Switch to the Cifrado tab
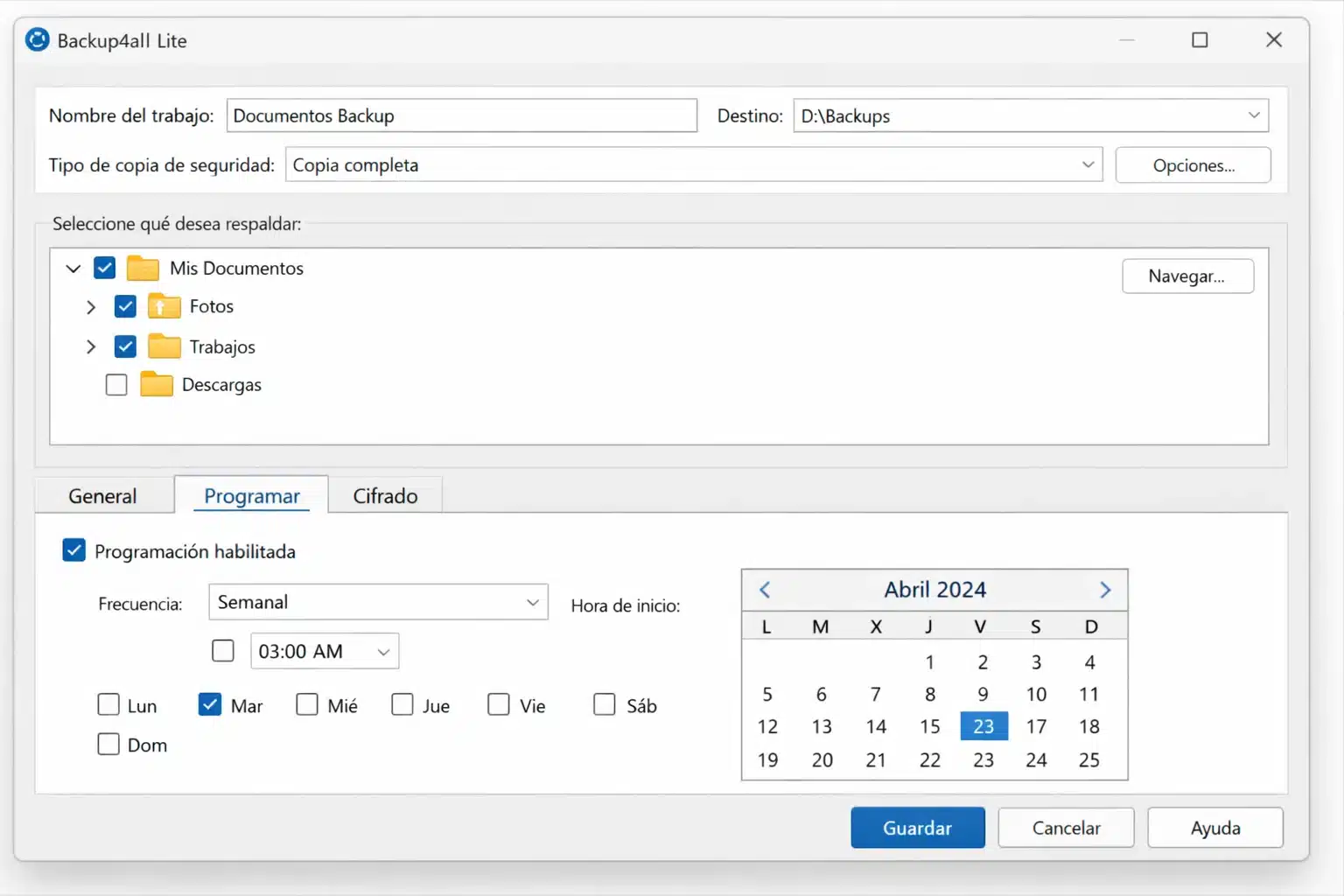This screenshot has height=896, width=1344. [385, 495]
